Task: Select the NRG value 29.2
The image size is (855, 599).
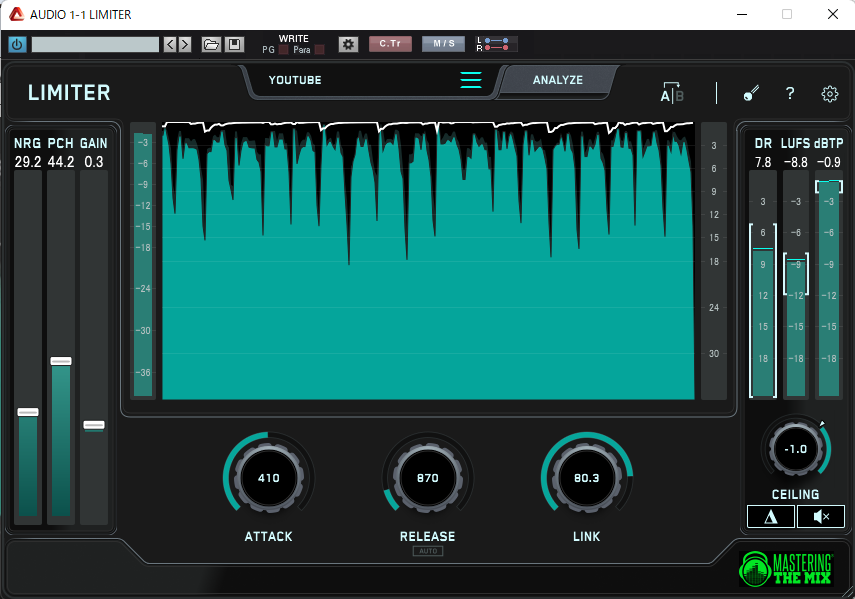Action: tap(28, 162)
